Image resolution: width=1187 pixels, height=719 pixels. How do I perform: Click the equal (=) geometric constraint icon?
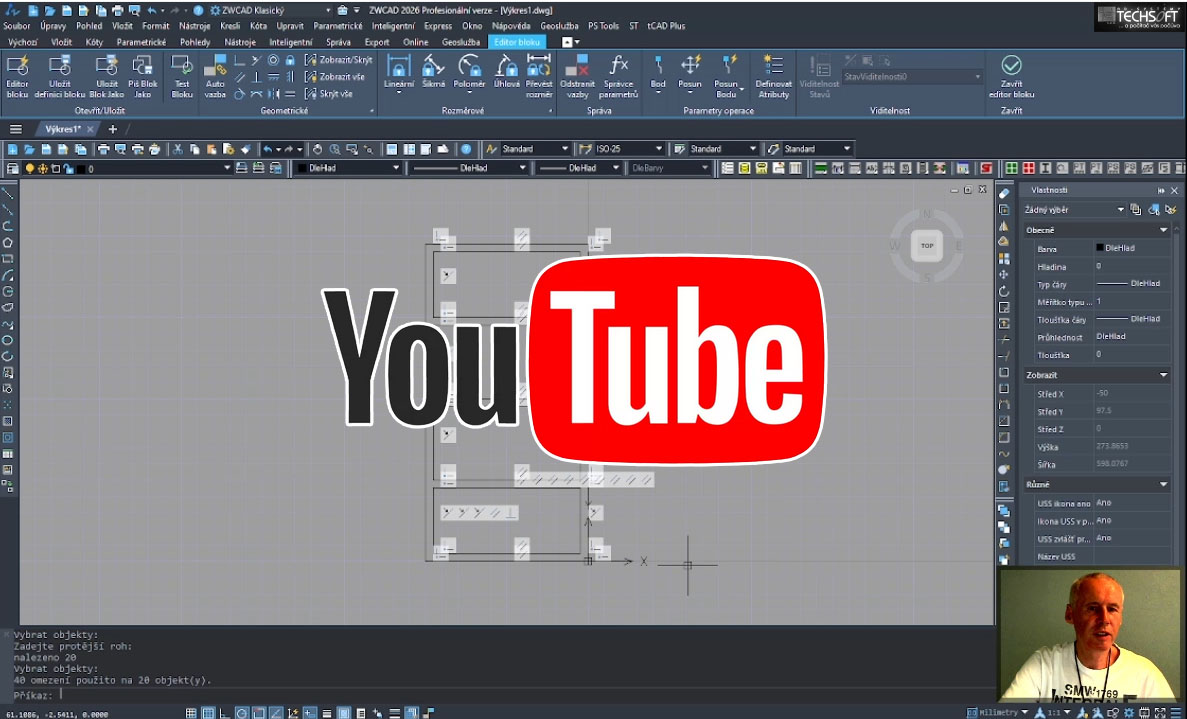[290, 94]
